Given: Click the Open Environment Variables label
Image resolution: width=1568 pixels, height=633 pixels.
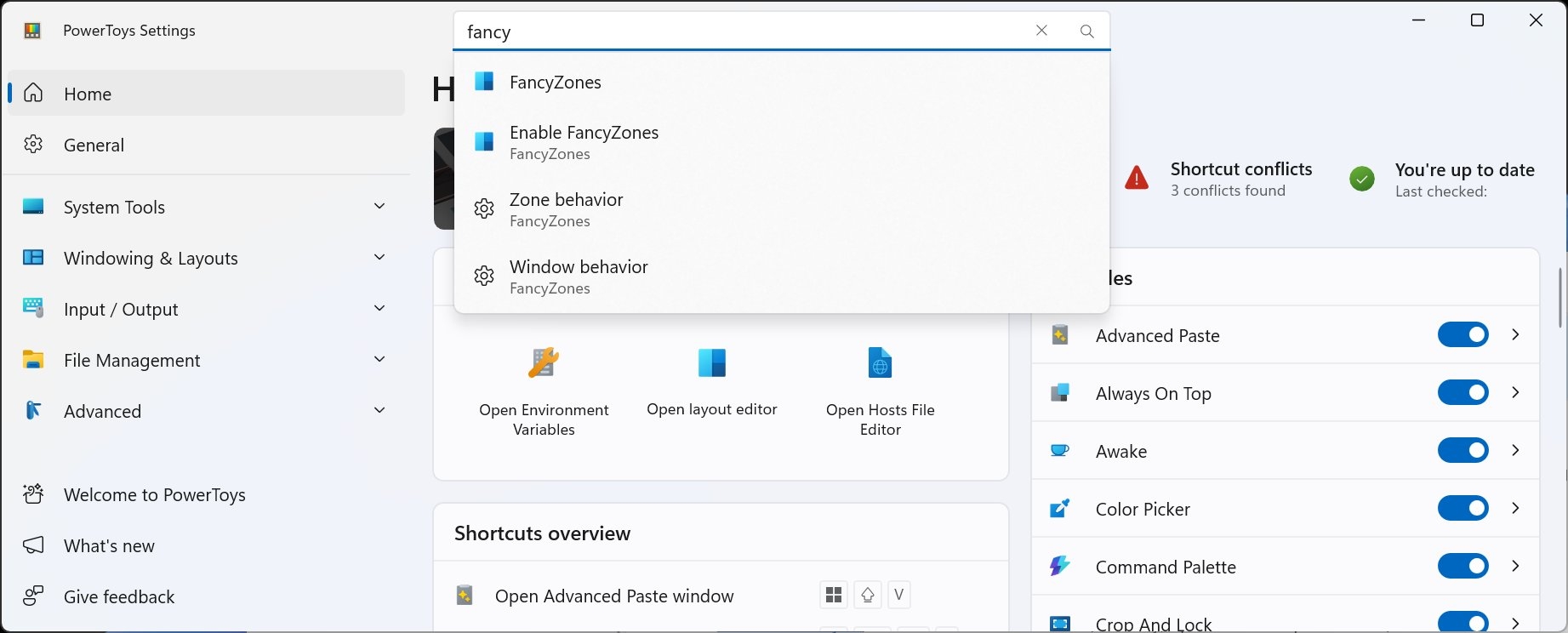Looking at the screenshot, I should pyautogui.click(x=544, y=419).
